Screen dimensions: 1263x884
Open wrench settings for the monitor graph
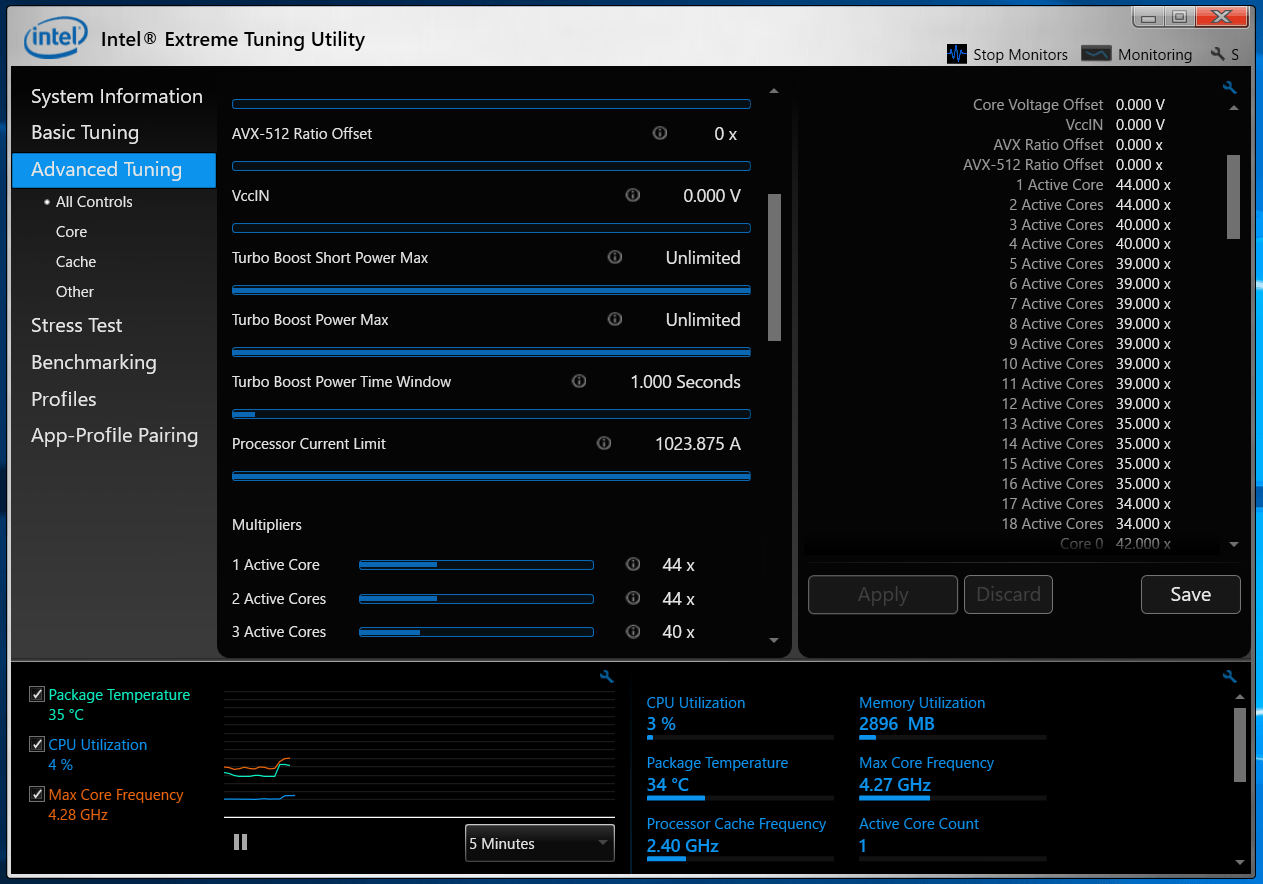(606, 677)
